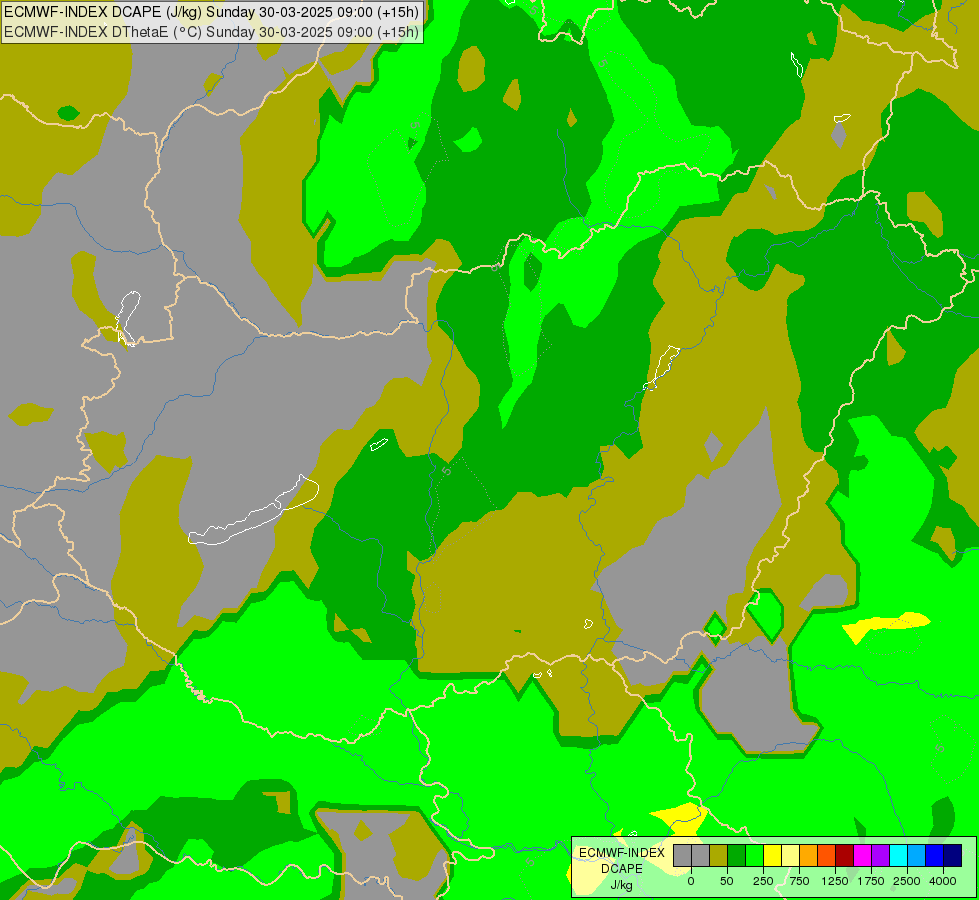Viewport: 979px width, 900px height.
Task: Click the legend value 50
Action: point(727,881)
